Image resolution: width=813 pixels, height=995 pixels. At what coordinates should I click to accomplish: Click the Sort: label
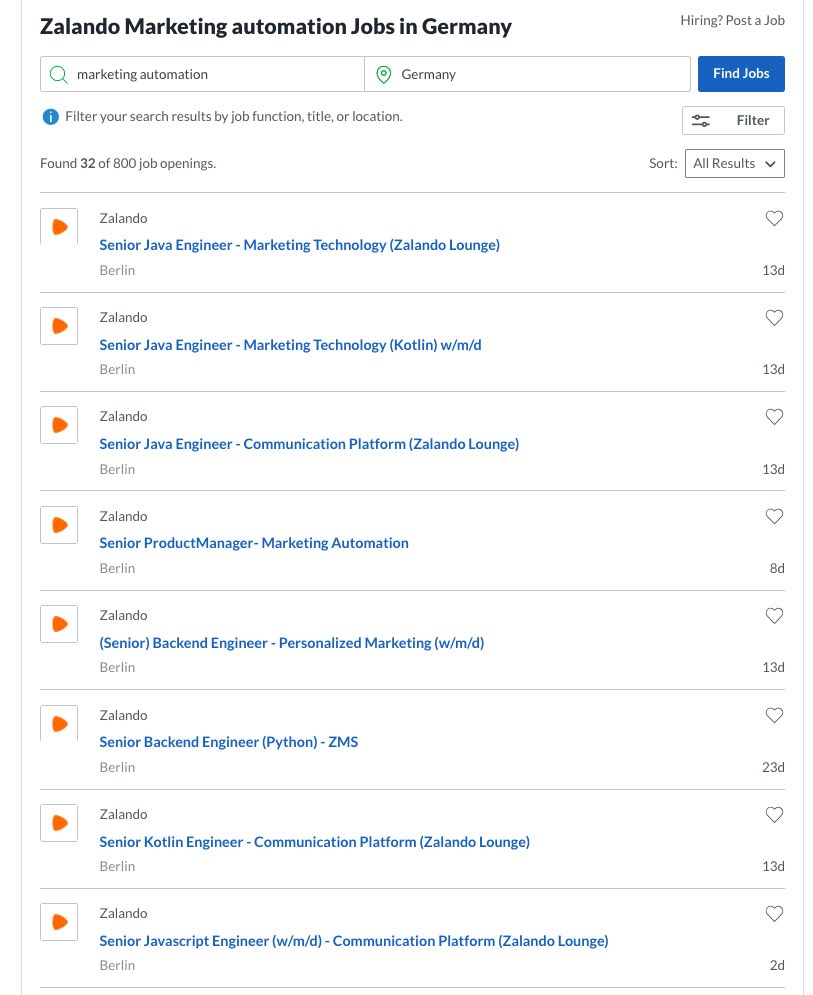coord(663,164)
